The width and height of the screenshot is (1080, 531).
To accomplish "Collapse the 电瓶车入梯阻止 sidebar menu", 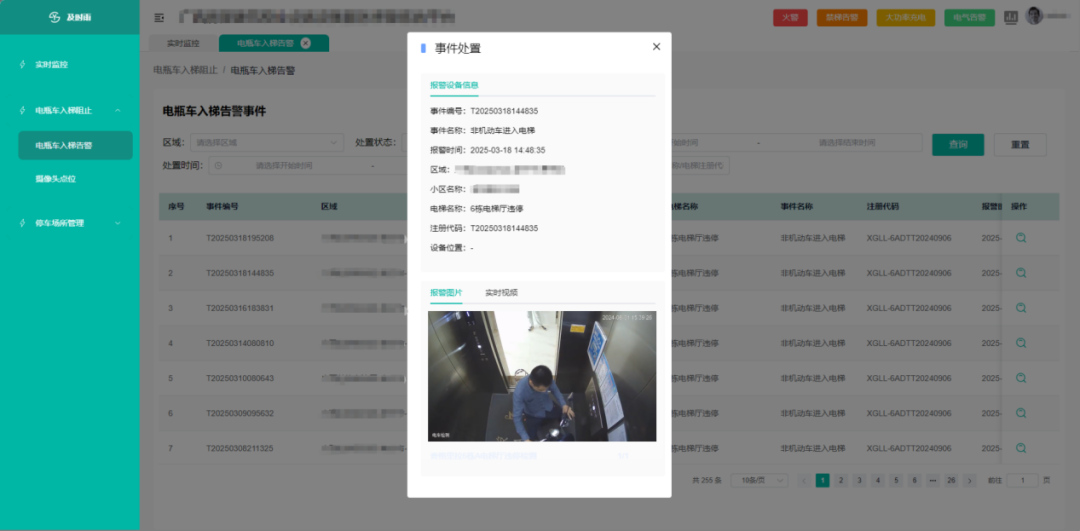I will pos(117,111).
